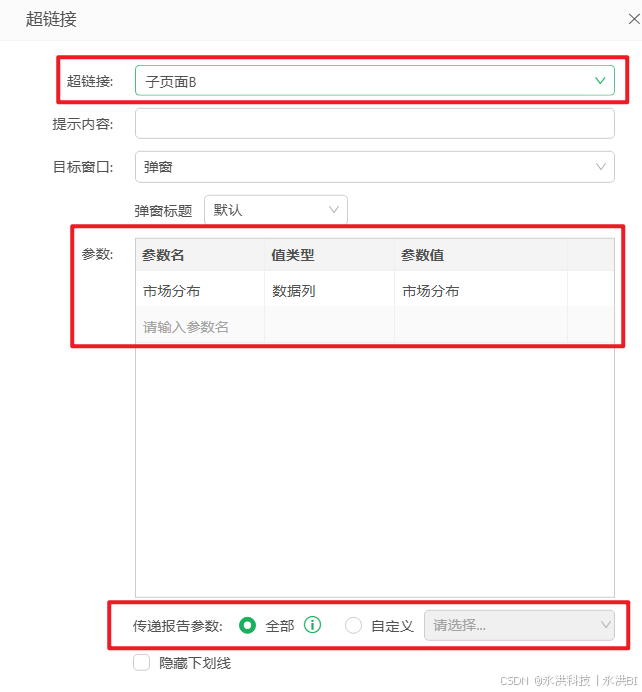Close the 超链接 dialog
642x692 pixels.
634,19
